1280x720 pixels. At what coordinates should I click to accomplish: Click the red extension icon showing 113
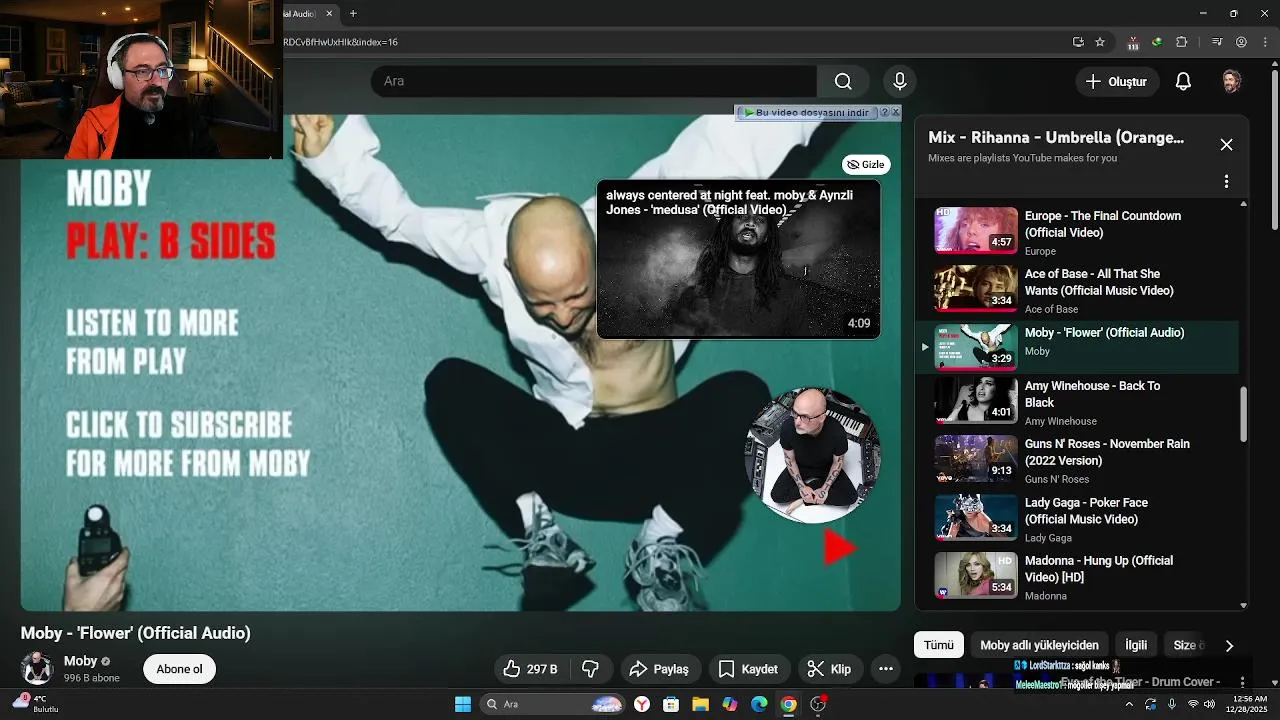1132,43
